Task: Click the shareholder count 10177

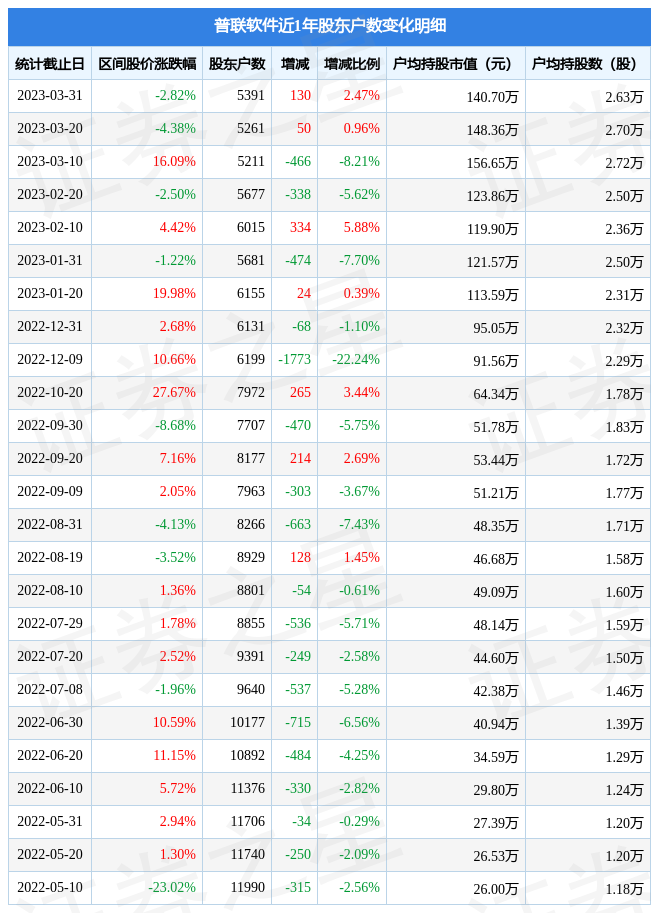Action: pos(247,723)
